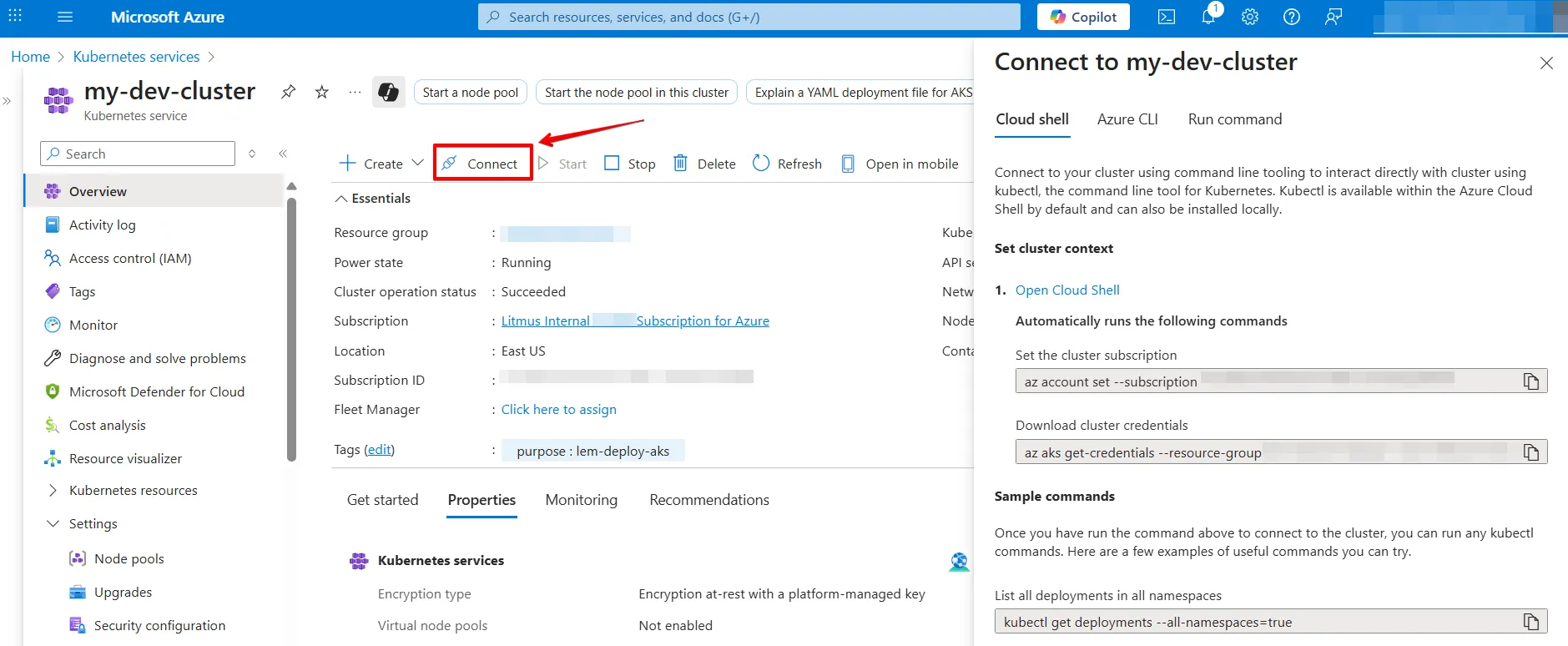Switch to the Azure CLI tab

(1127, 119)
